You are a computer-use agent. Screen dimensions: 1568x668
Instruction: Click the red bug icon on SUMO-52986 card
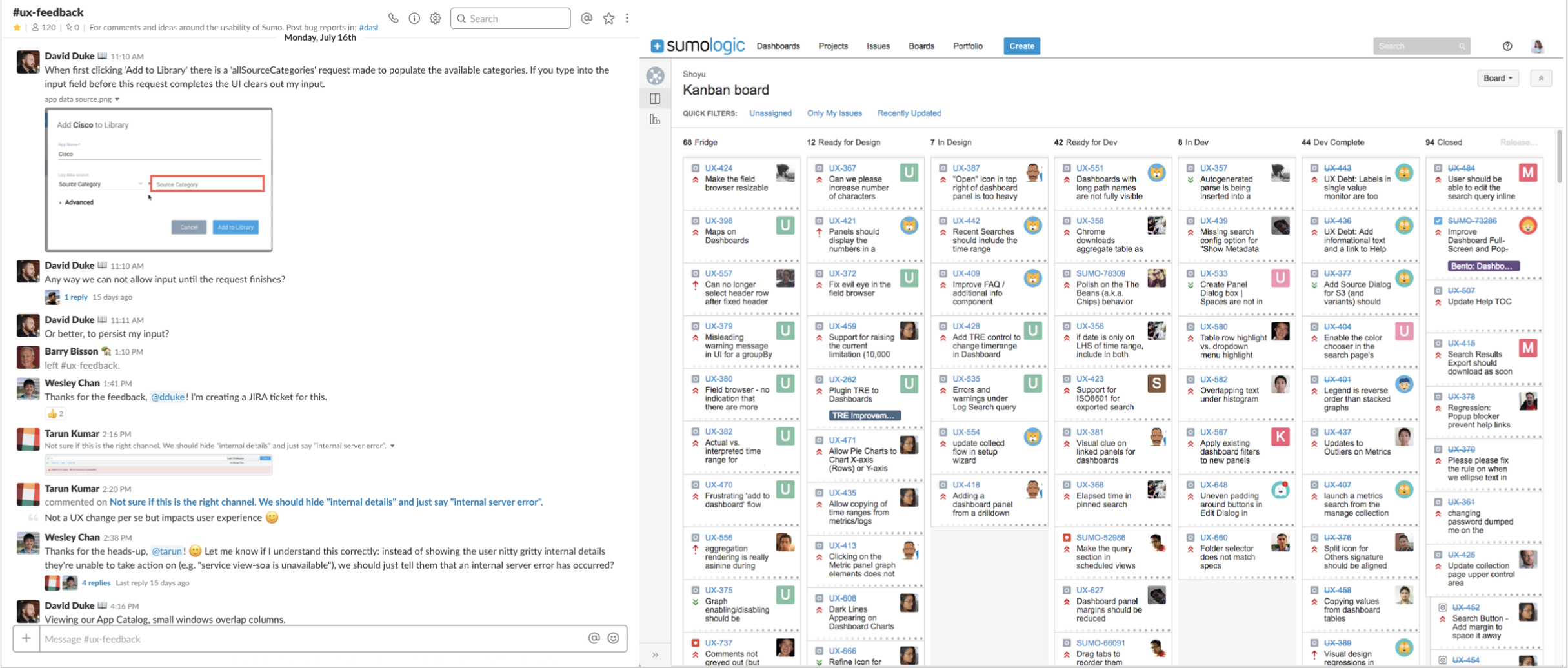point(1067,538)
